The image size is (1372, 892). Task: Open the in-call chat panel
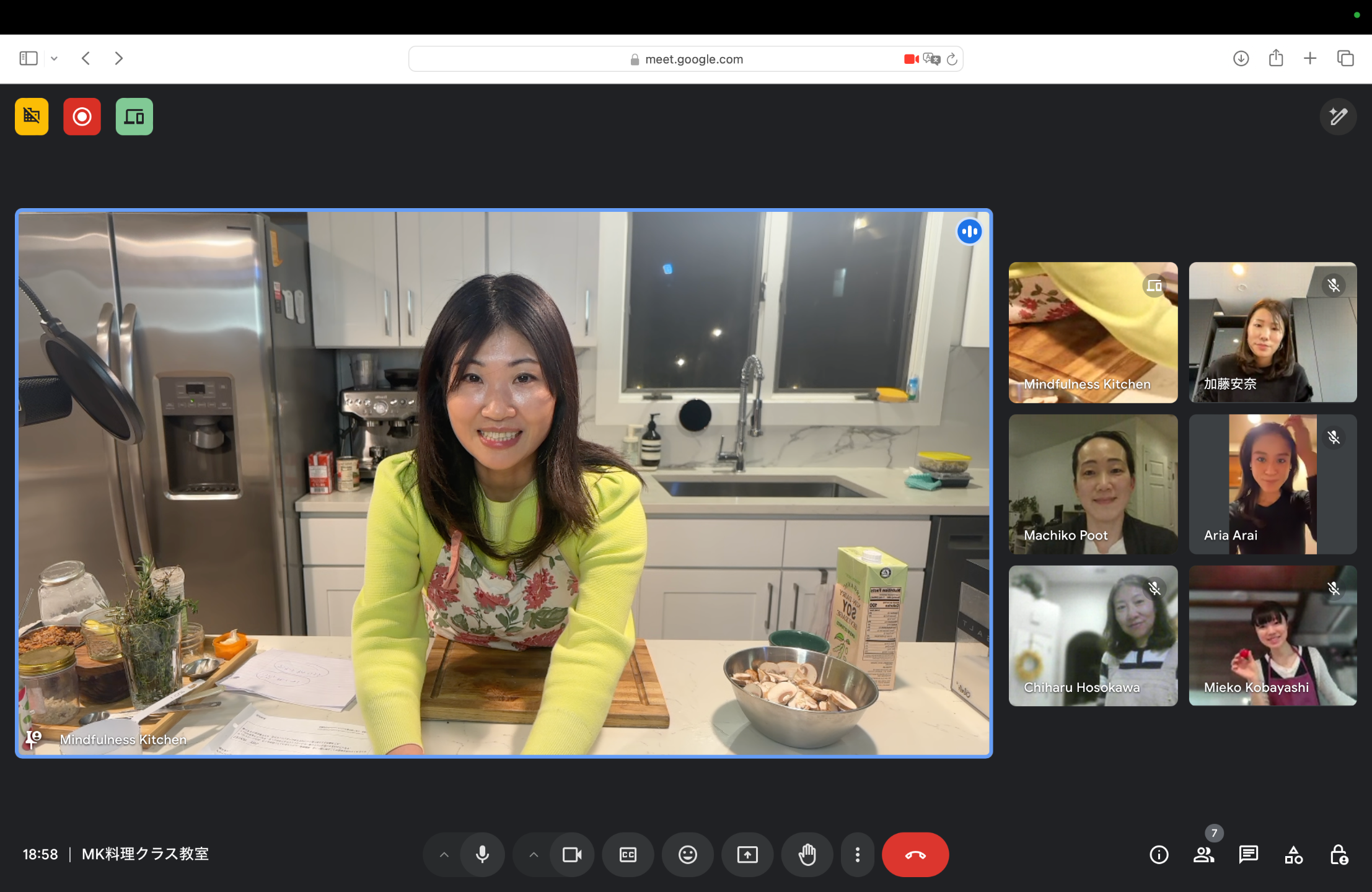pyautogui.click(x=1248, y=855)
